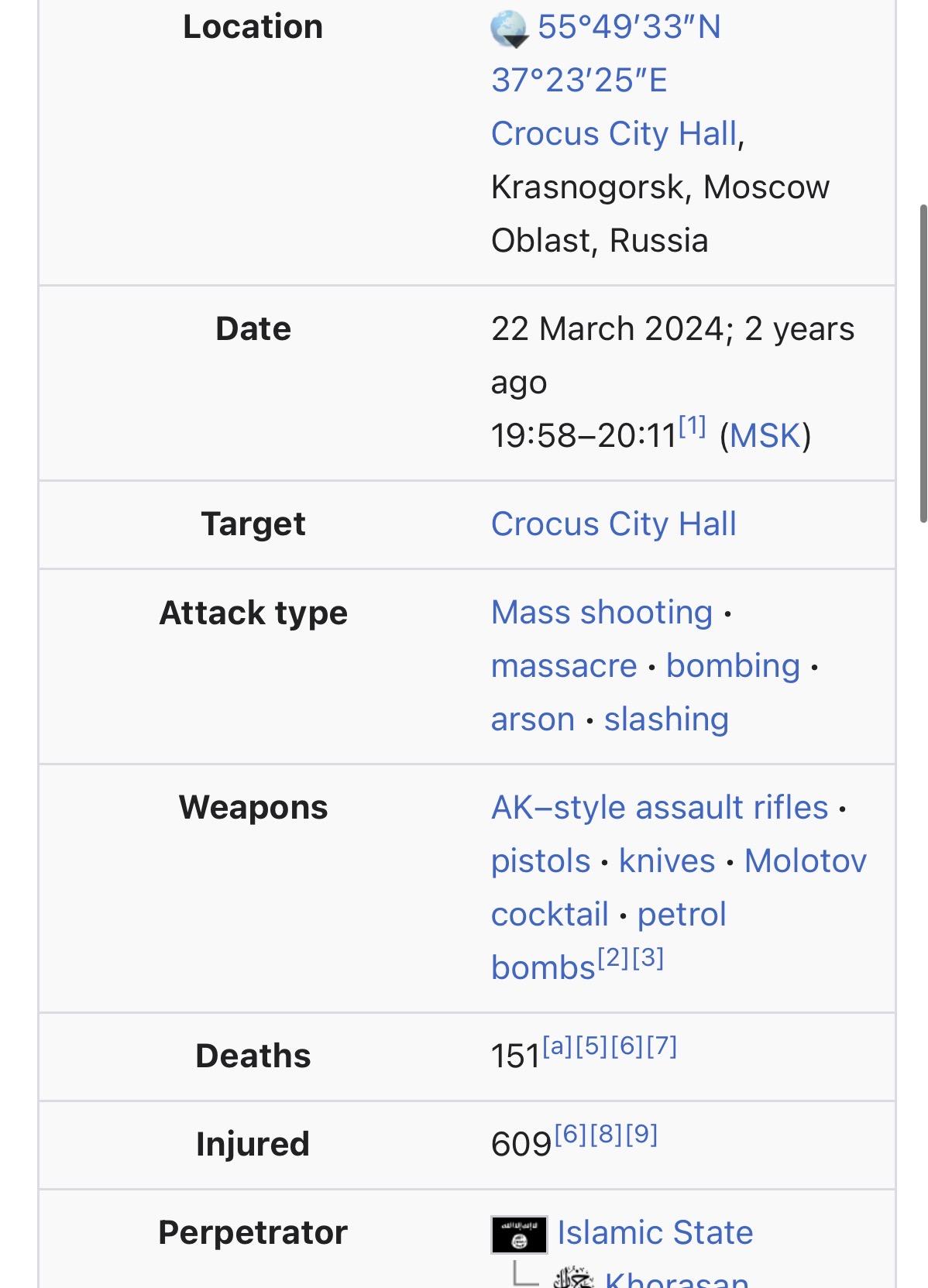Open Crocus City Hall link in Target row
This screenshot has height=1288, width=928.
pos(614,524)
